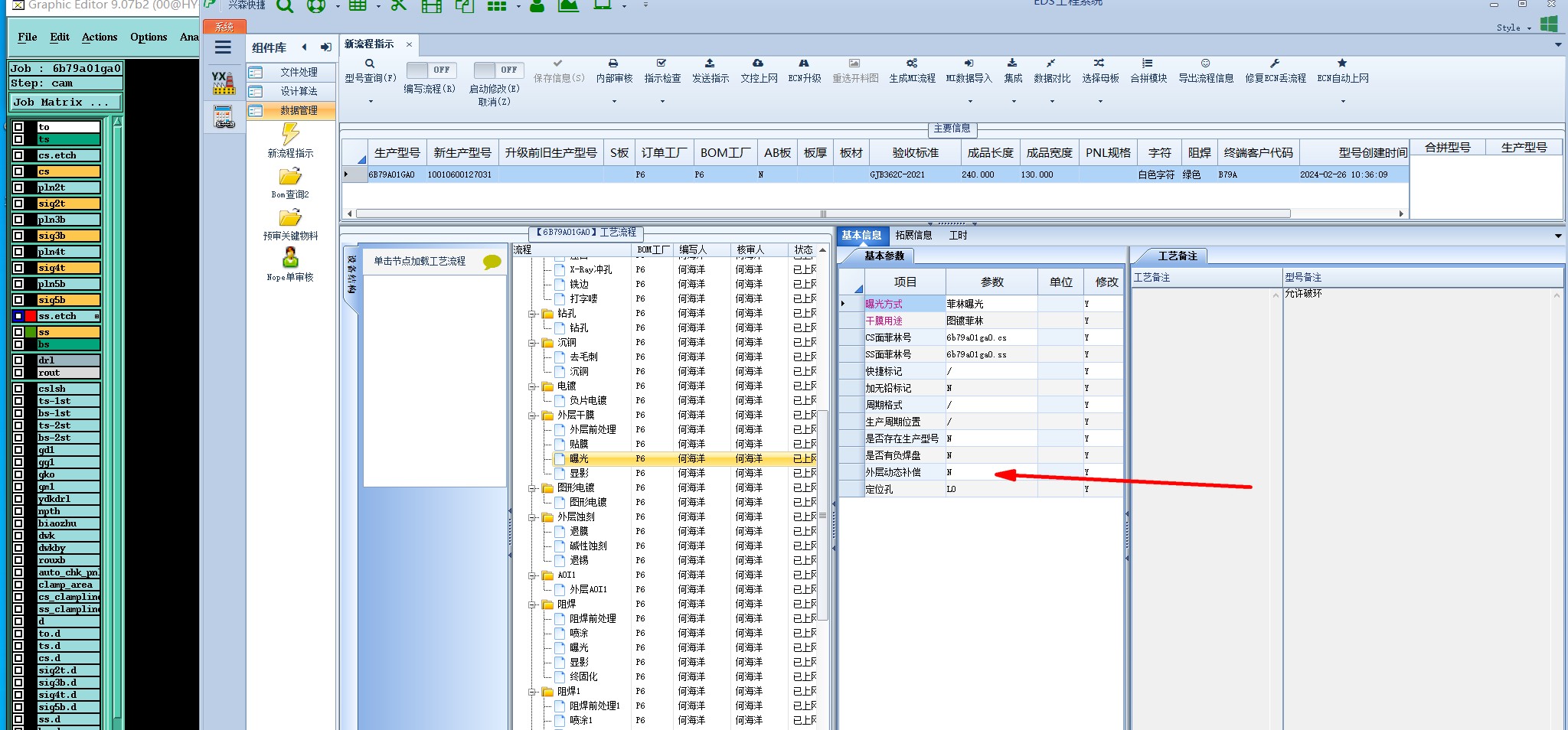Image resolution: width=1568 pixels, height=730 pixels.
Task: Check the box for layer npth
Action: coord(18,511)
